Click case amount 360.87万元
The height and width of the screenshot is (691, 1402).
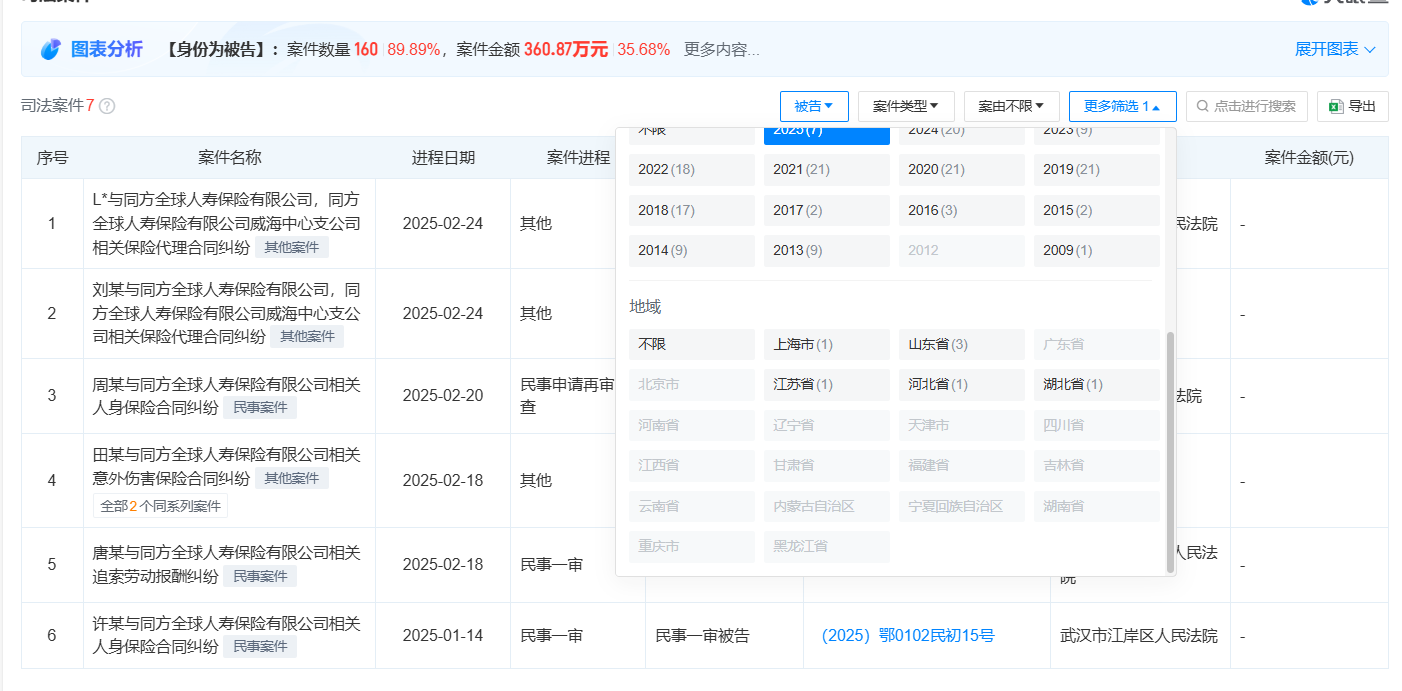566,49
